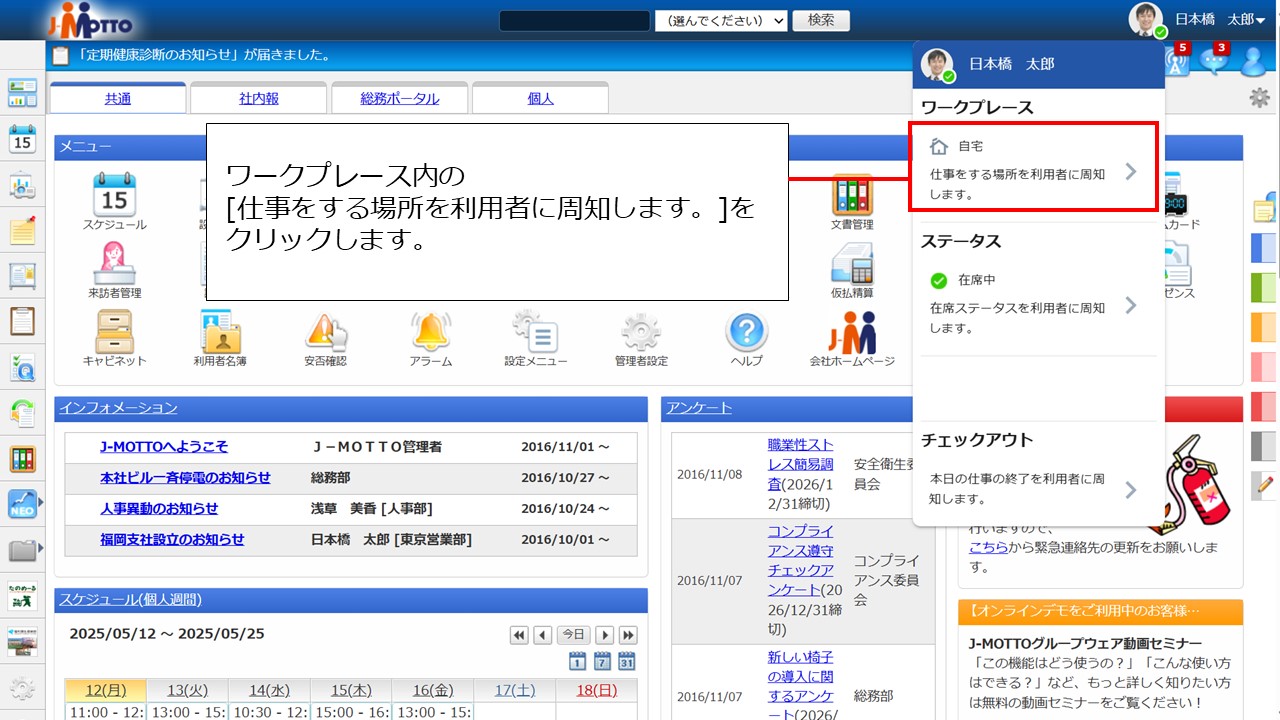Click the User Directory (利用者名簿) icon
Screen dimensions: 1280x720
click(220, 337)
